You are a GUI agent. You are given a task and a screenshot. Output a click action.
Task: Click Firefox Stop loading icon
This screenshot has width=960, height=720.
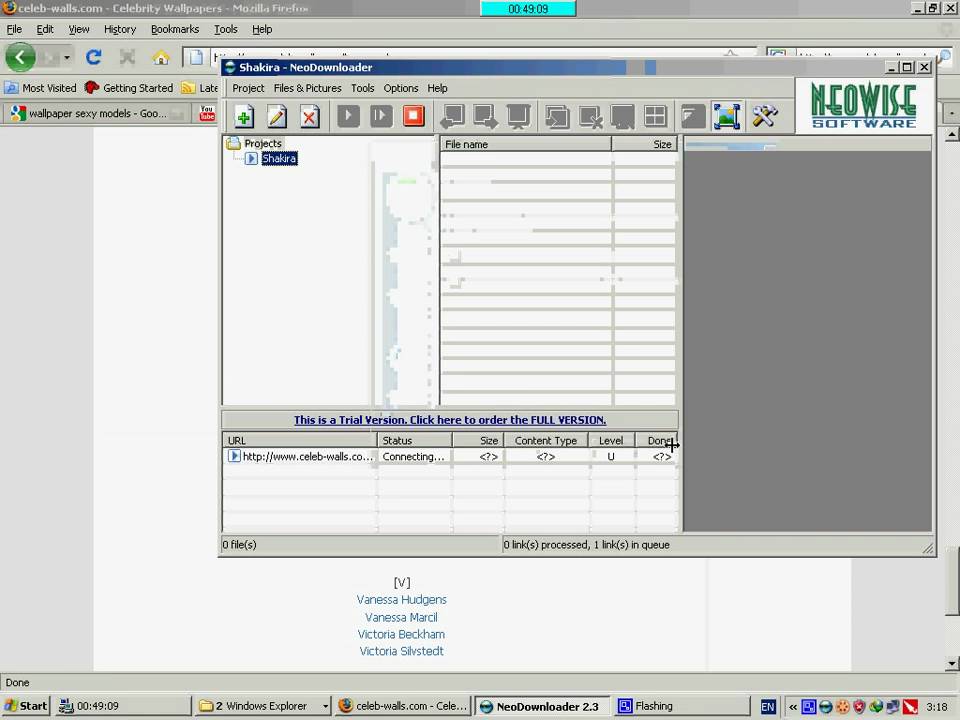tap(127, 58)
